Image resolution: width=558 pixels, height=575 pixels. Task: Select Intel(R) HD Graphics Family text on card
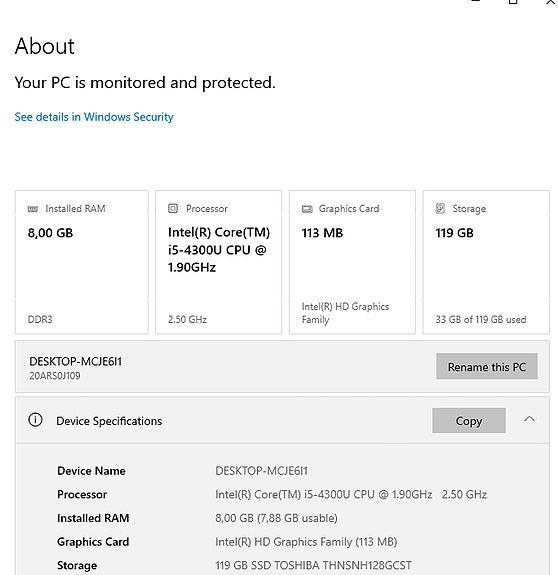(x=345, y=313)
